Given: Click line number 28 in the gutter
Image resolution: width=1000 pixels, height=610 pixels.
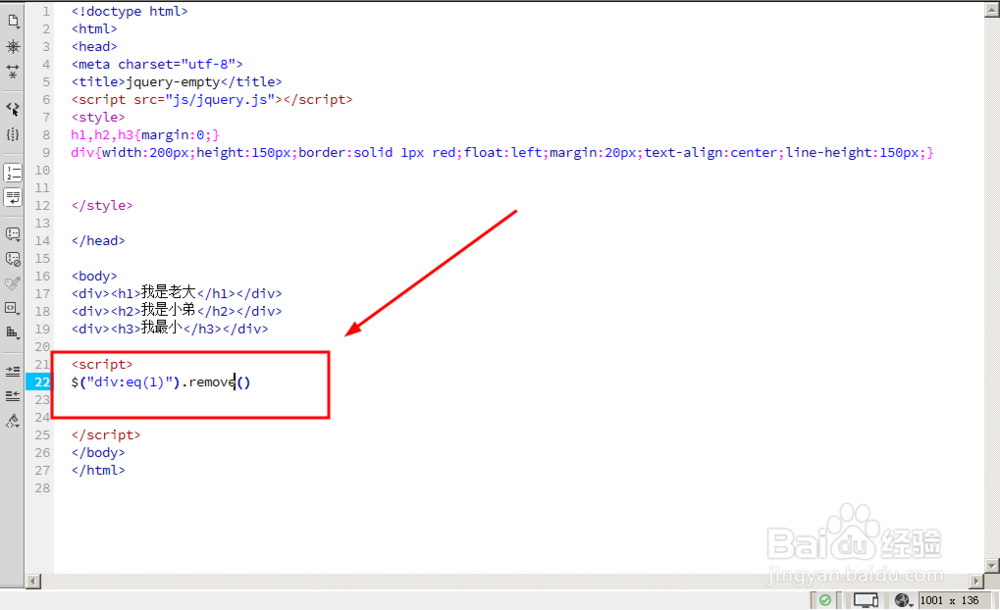Looking at the screenshot, I should [x=42, y=487].
